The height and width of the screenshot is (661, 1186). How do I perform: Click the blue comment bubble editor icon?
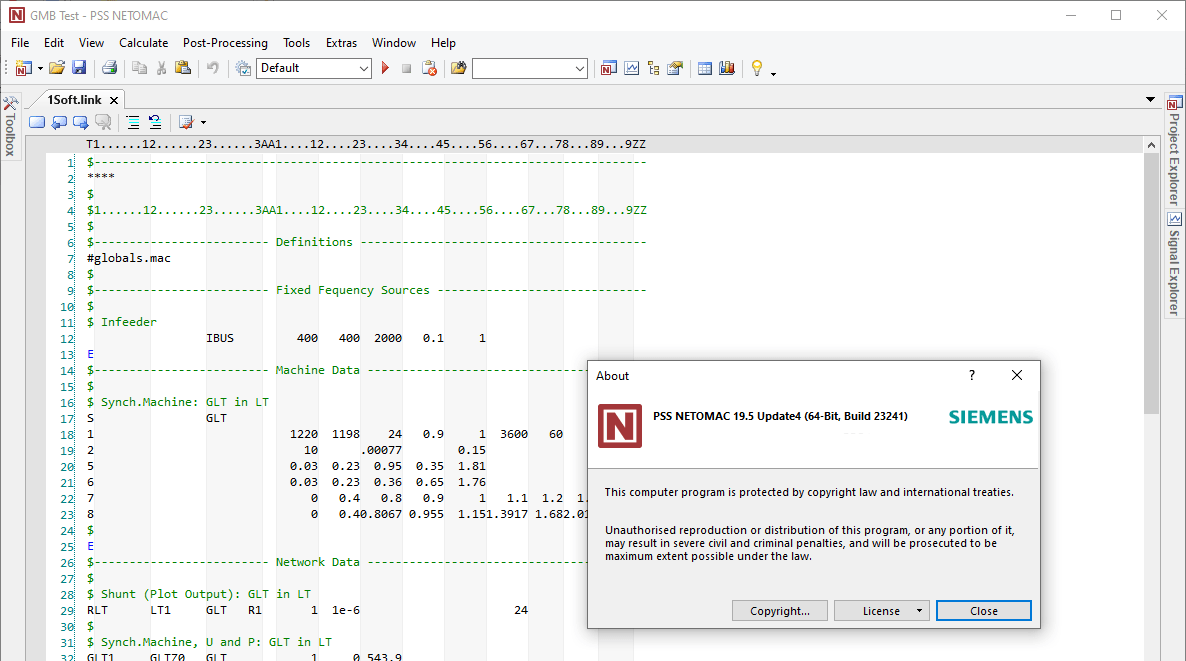point(36,122)
